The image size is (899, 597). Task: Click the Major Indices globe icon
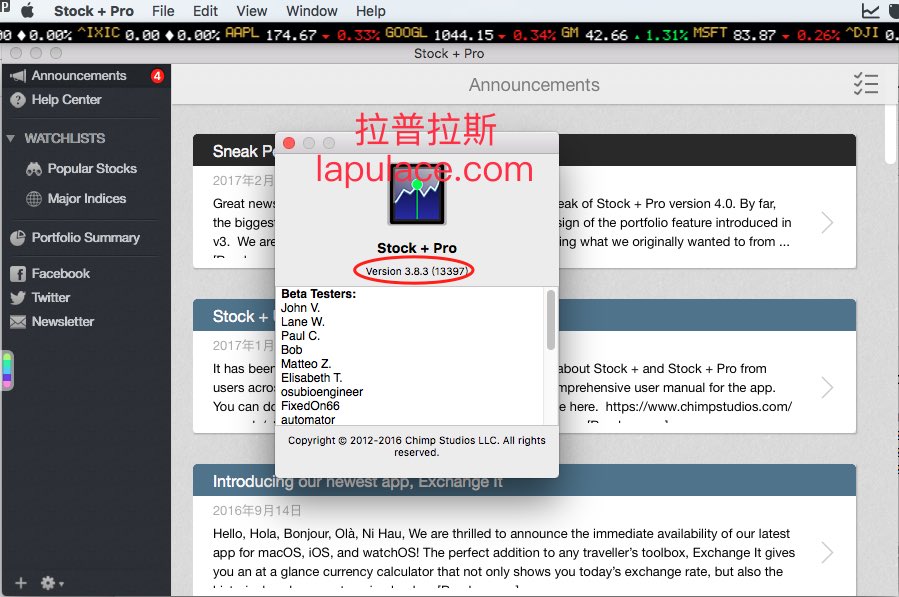pos(34,198)
